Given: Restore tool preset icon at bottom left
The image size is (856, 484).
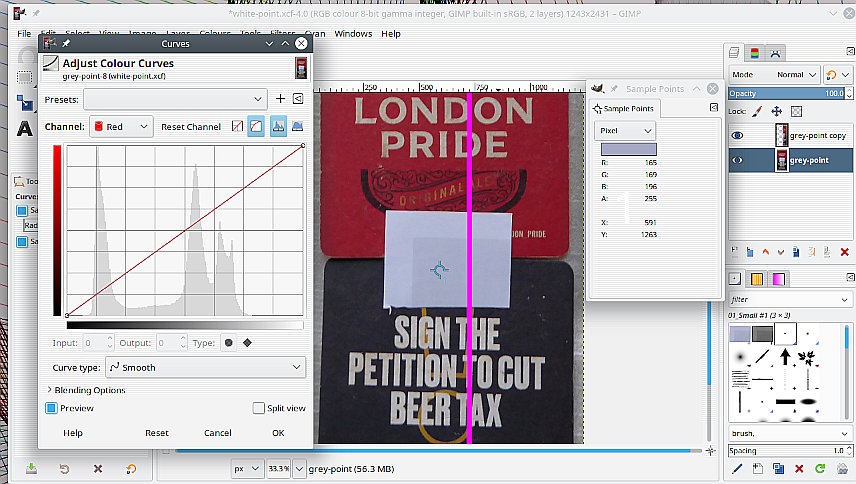Looking at the screenshot, I should pos(64,468).
